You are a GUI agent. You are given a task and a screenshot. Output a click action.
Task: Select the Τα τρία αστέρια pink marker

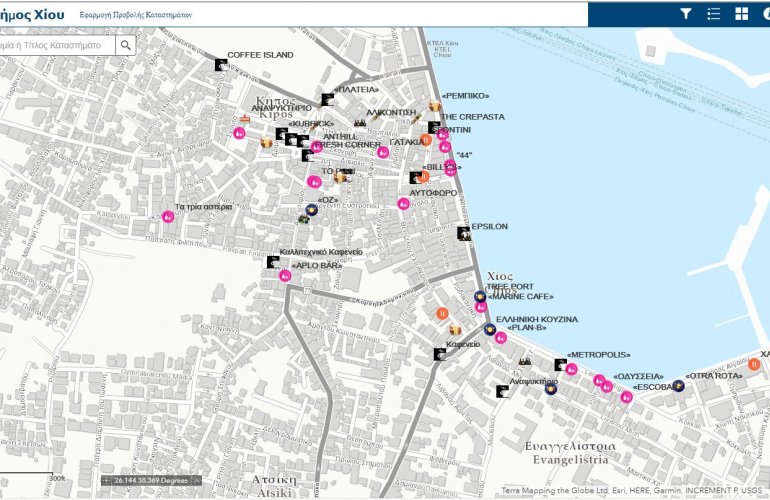pyautogui.click(x=168, y=217)
